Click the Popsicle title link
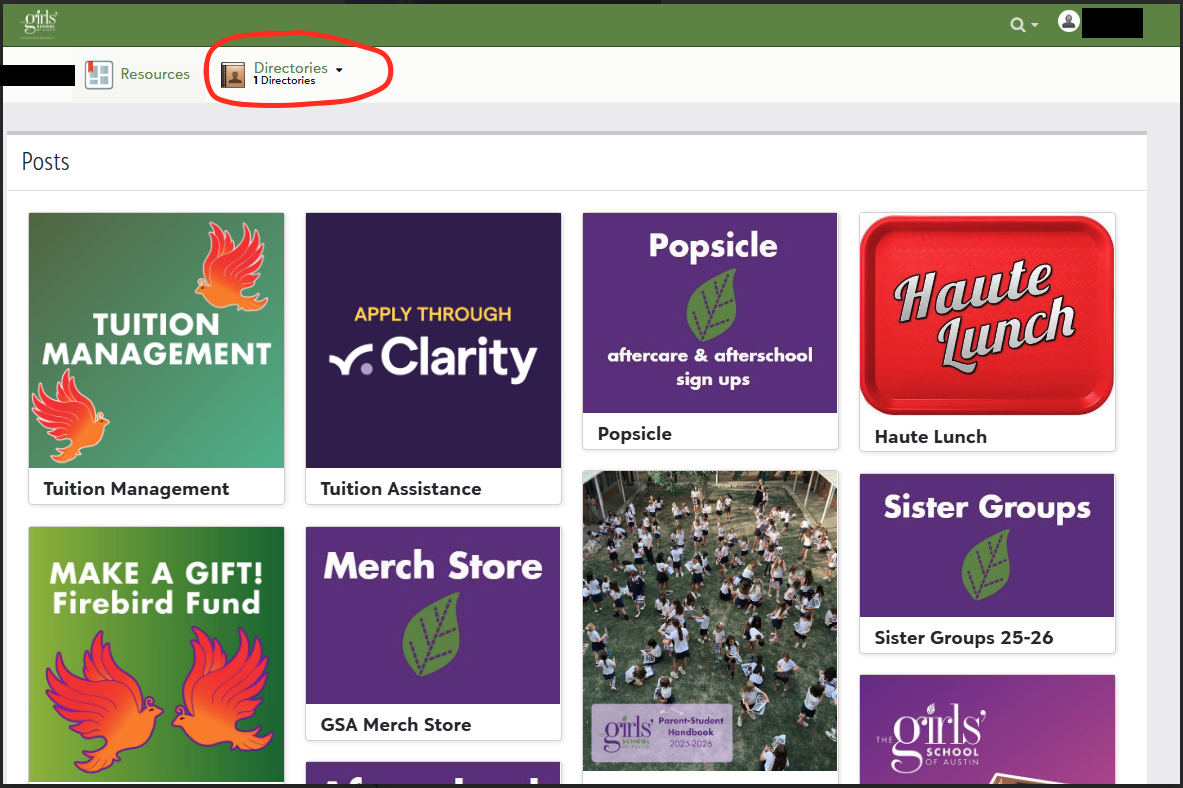This screenshot has height=788, width=1183. (635, 433)
